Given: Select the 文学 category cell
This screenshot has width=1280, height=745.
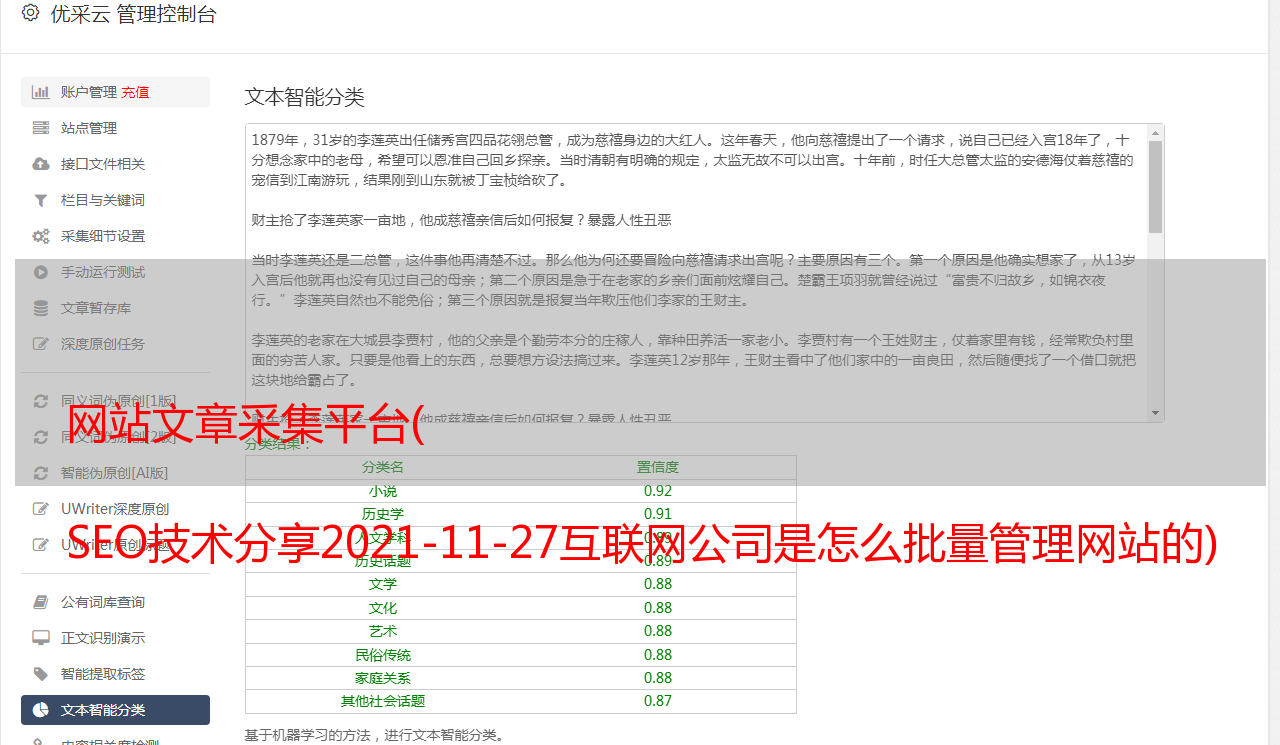Looking at the screenshot, I should pos(383,584).
